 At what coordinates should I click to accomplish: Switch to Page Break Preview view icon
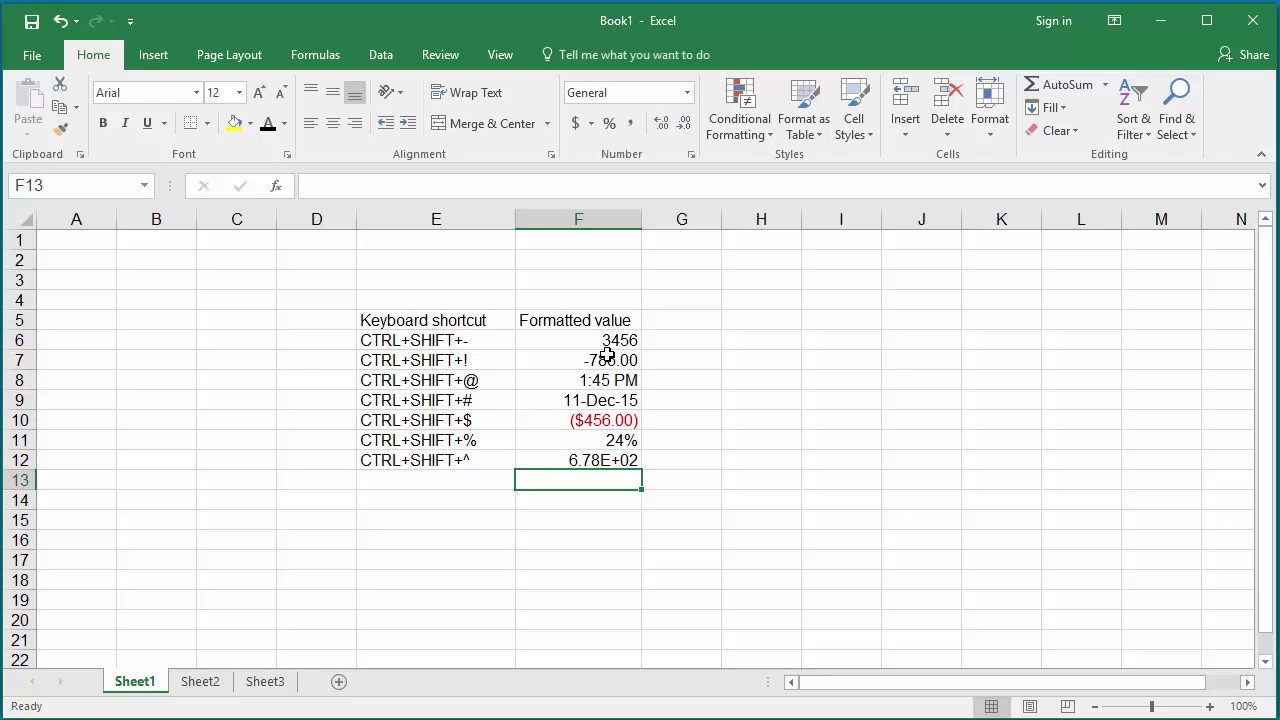click(1068, 707)
